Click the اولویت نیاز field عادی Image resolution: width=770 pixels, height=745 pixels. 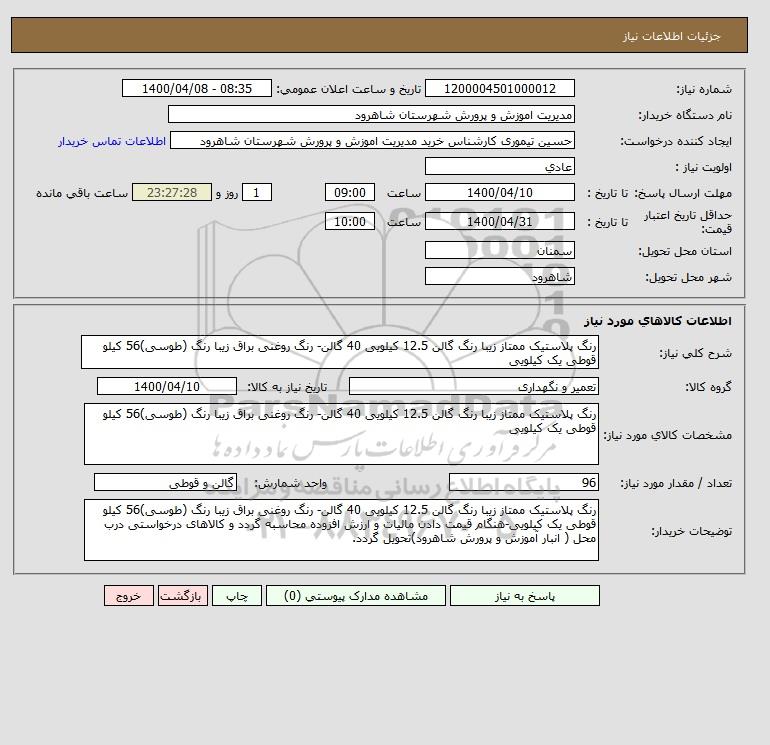(499, 166)
